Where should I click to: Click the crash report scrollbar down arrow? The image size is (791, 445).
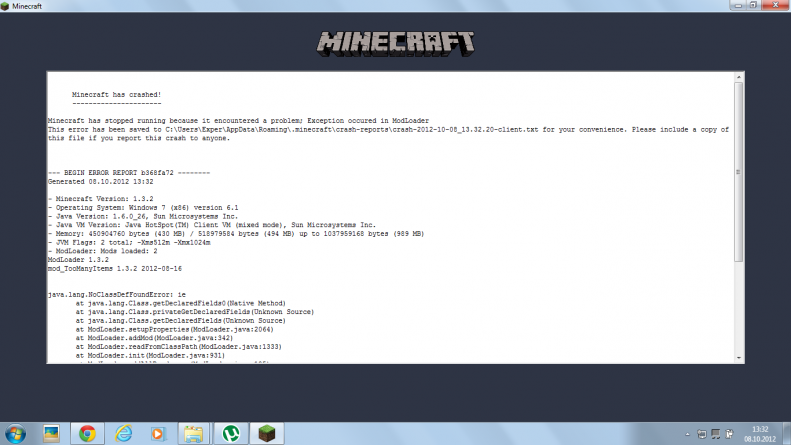click(739, 358)
